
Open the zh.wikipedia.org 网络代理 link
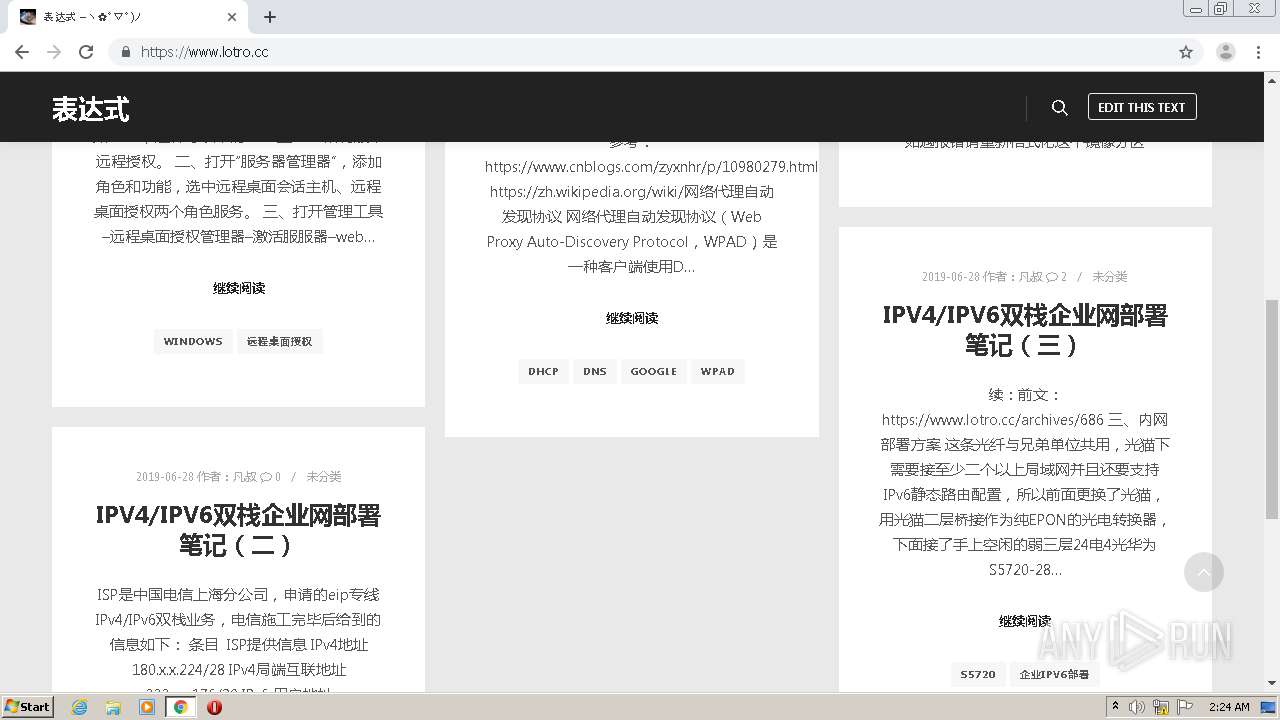pyautogui.click(x=632, y=192)
